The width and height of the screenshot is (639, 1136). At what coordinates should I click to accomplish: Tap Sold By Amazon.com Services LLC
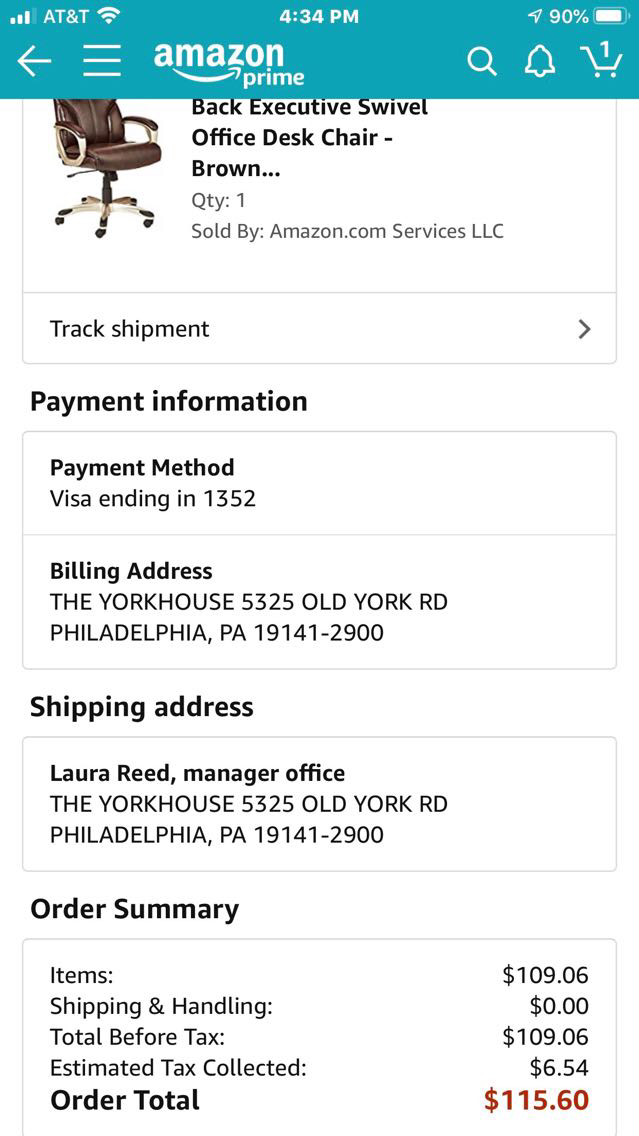click(347, 231)
